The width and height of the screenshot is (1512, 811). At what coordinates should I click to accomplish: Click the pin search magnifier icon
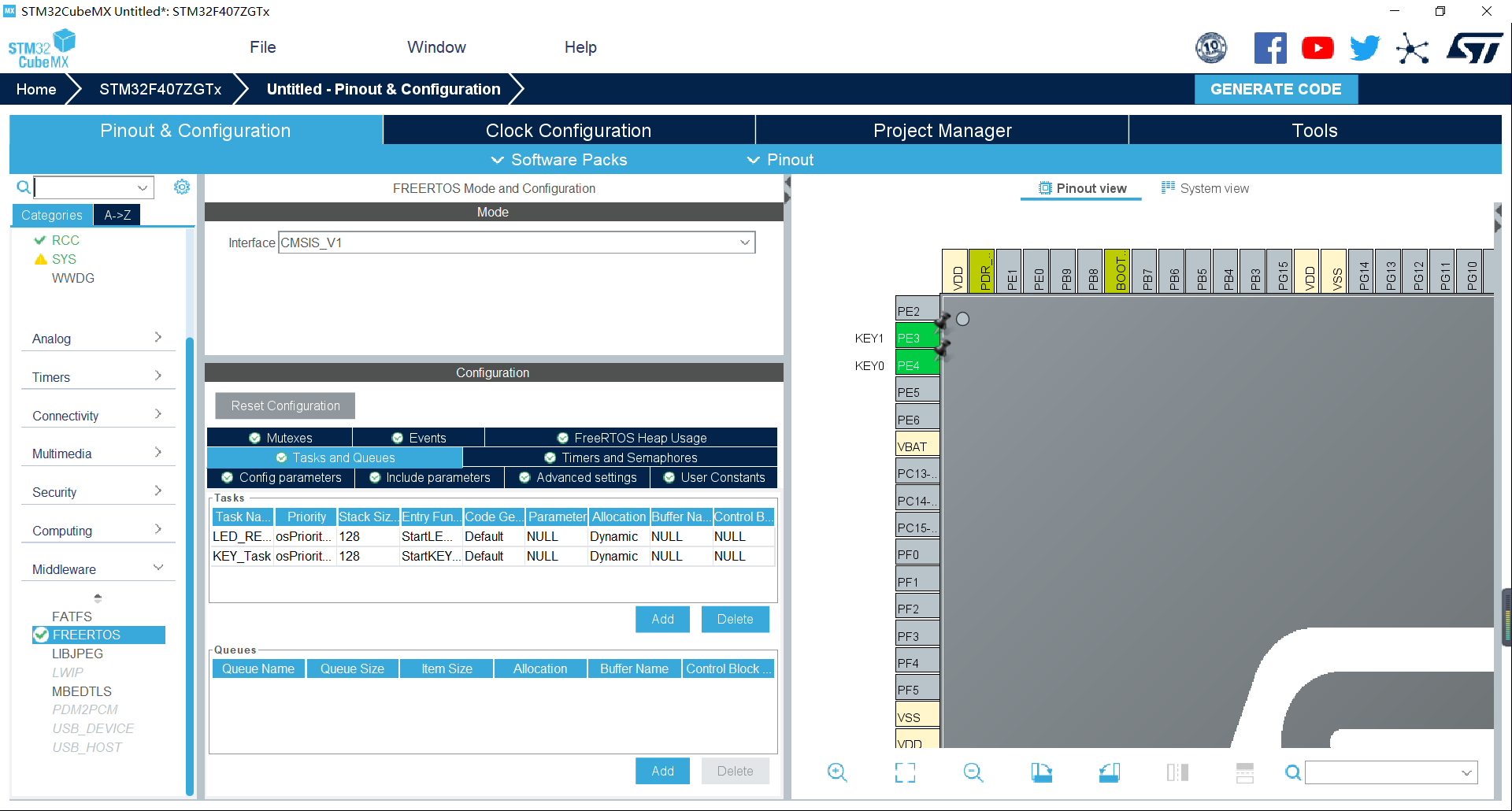tap(1293, 772)
